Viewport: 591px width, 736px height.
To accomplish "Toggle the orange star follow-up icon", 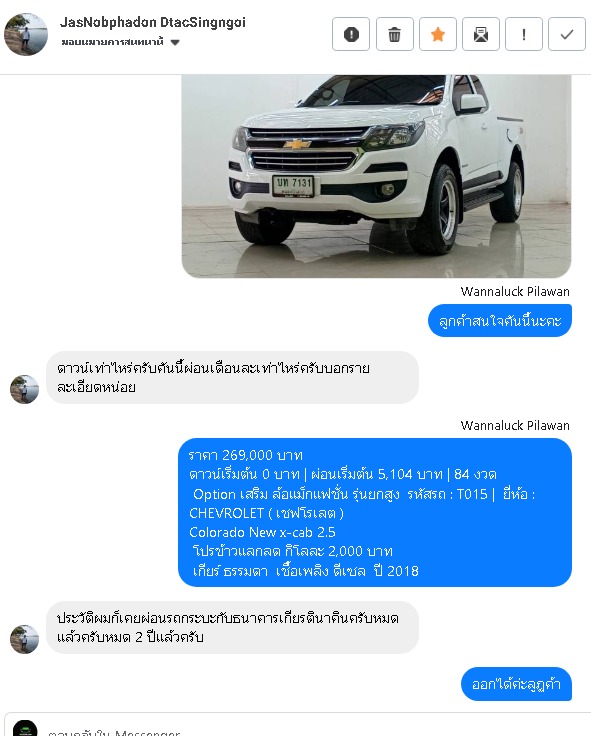I will 437,34.
